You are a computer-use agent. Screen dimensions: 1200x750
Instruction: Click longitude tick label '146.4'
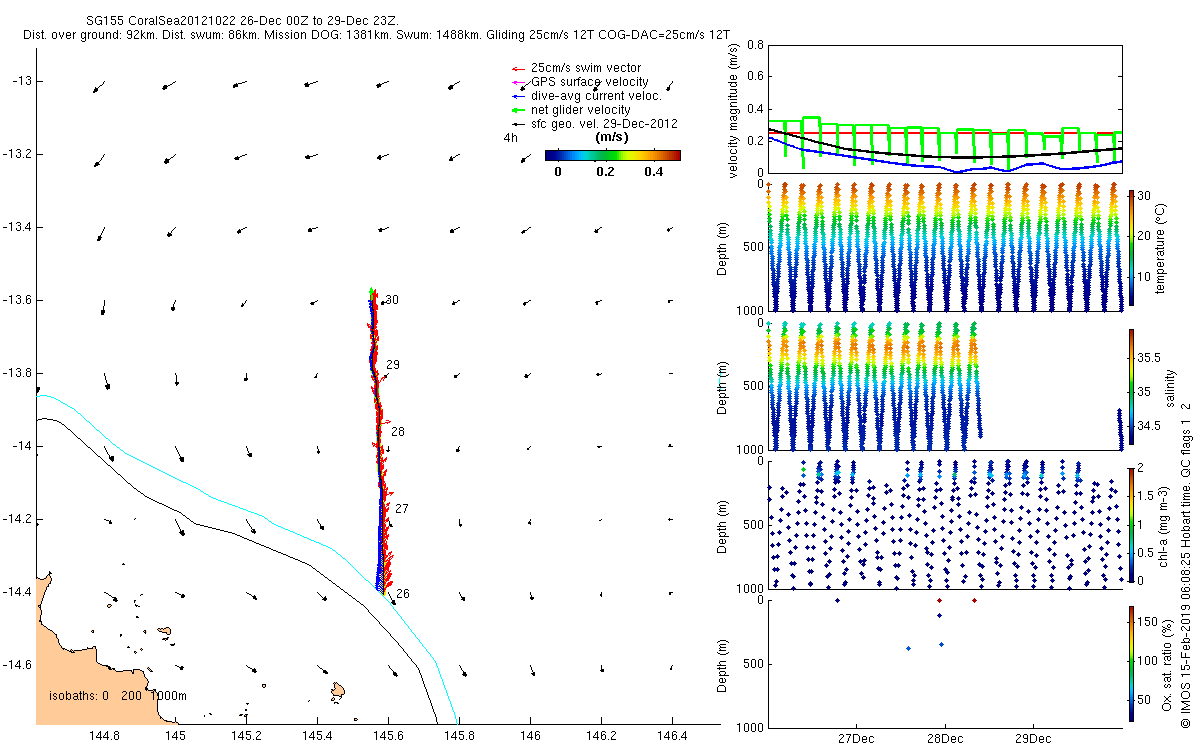[x=672, y=736]
